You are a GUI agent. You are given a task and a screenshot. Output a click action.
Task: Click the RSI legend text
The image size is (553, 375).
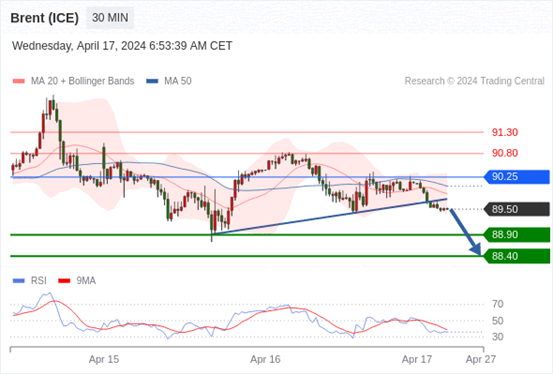coord(38,281)
